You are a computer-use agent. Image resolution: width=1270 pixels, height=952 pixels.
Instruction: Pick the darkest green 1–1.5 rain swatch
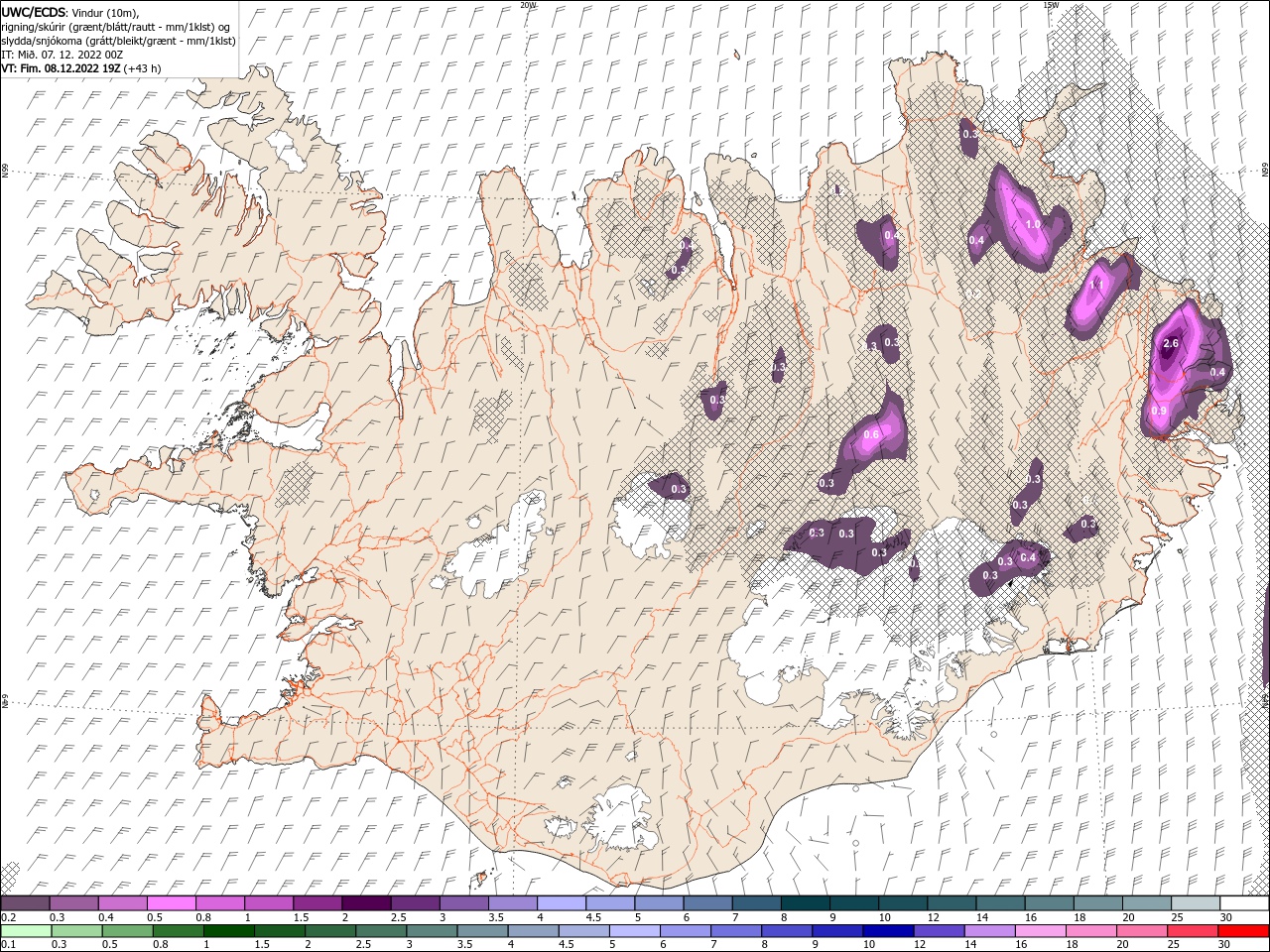[x=229, y=931]
